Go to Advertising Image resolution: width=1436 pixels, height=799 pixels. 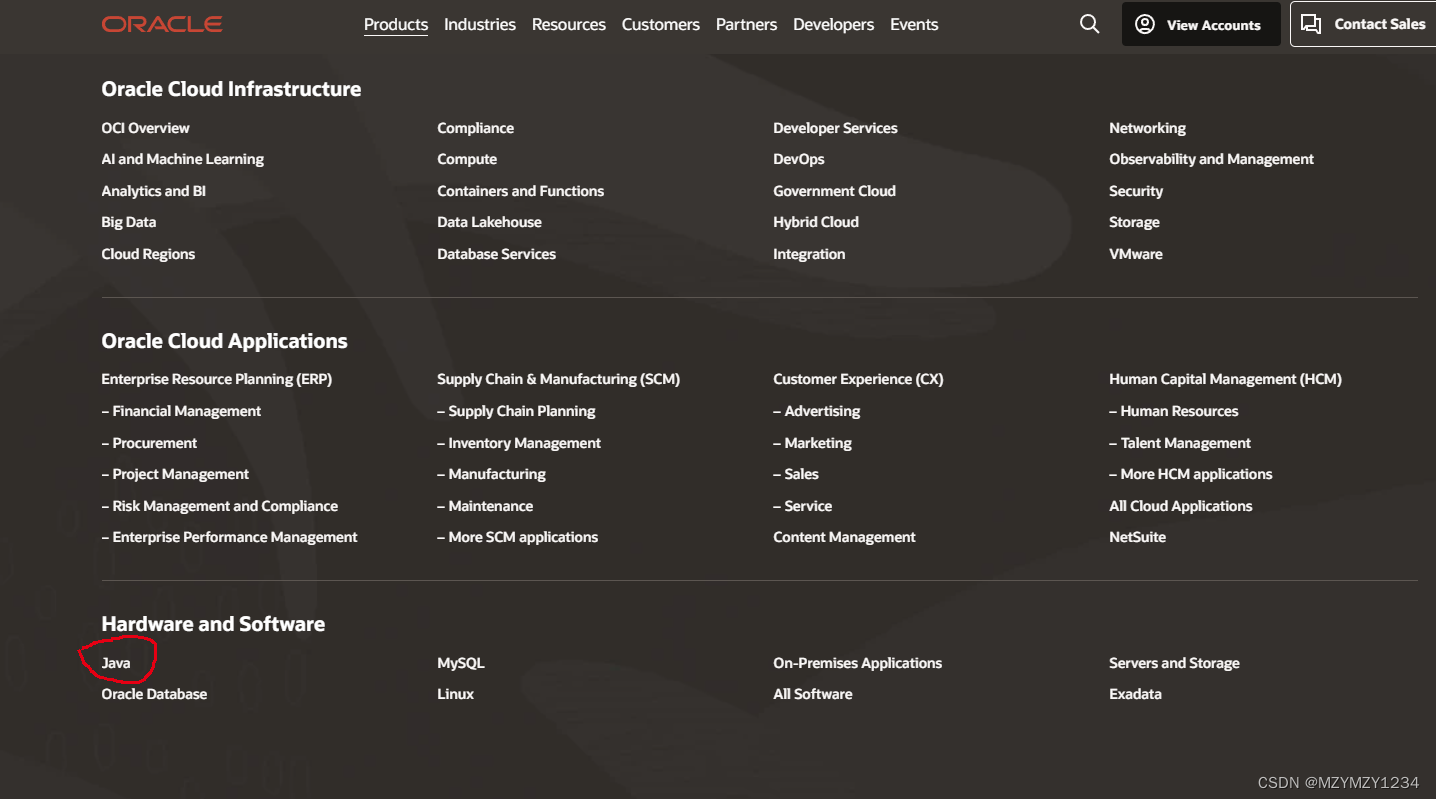(x=817, y=411)
